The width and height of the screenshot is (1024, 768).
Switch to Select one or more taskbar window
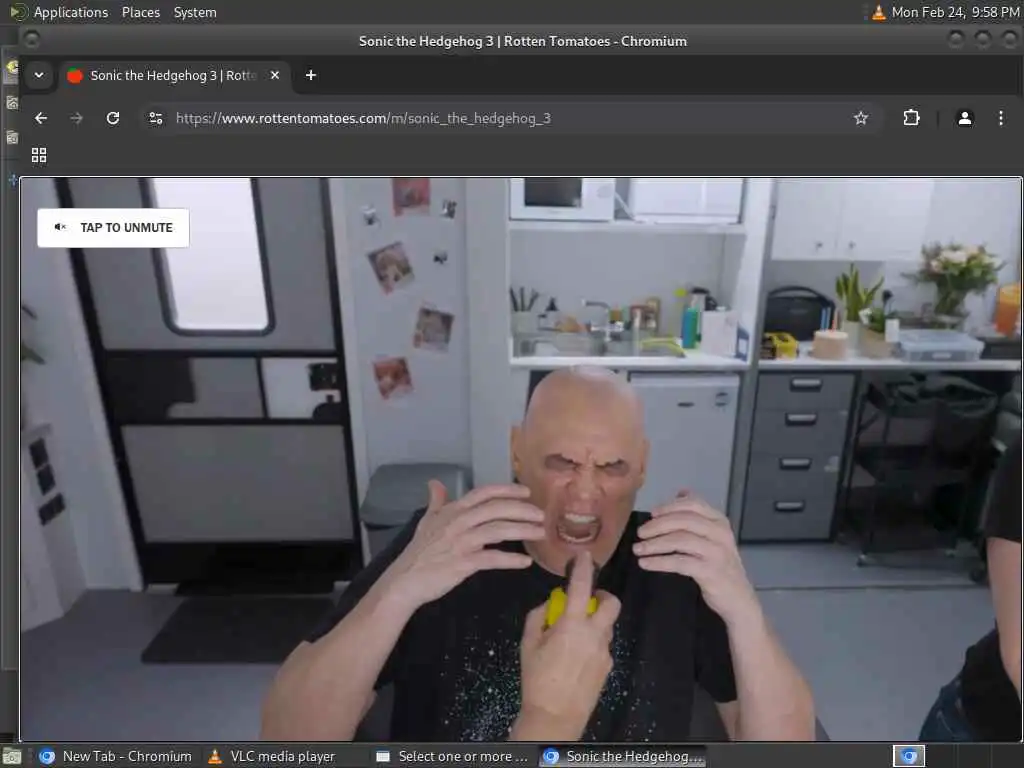click(x=453, y=756)
